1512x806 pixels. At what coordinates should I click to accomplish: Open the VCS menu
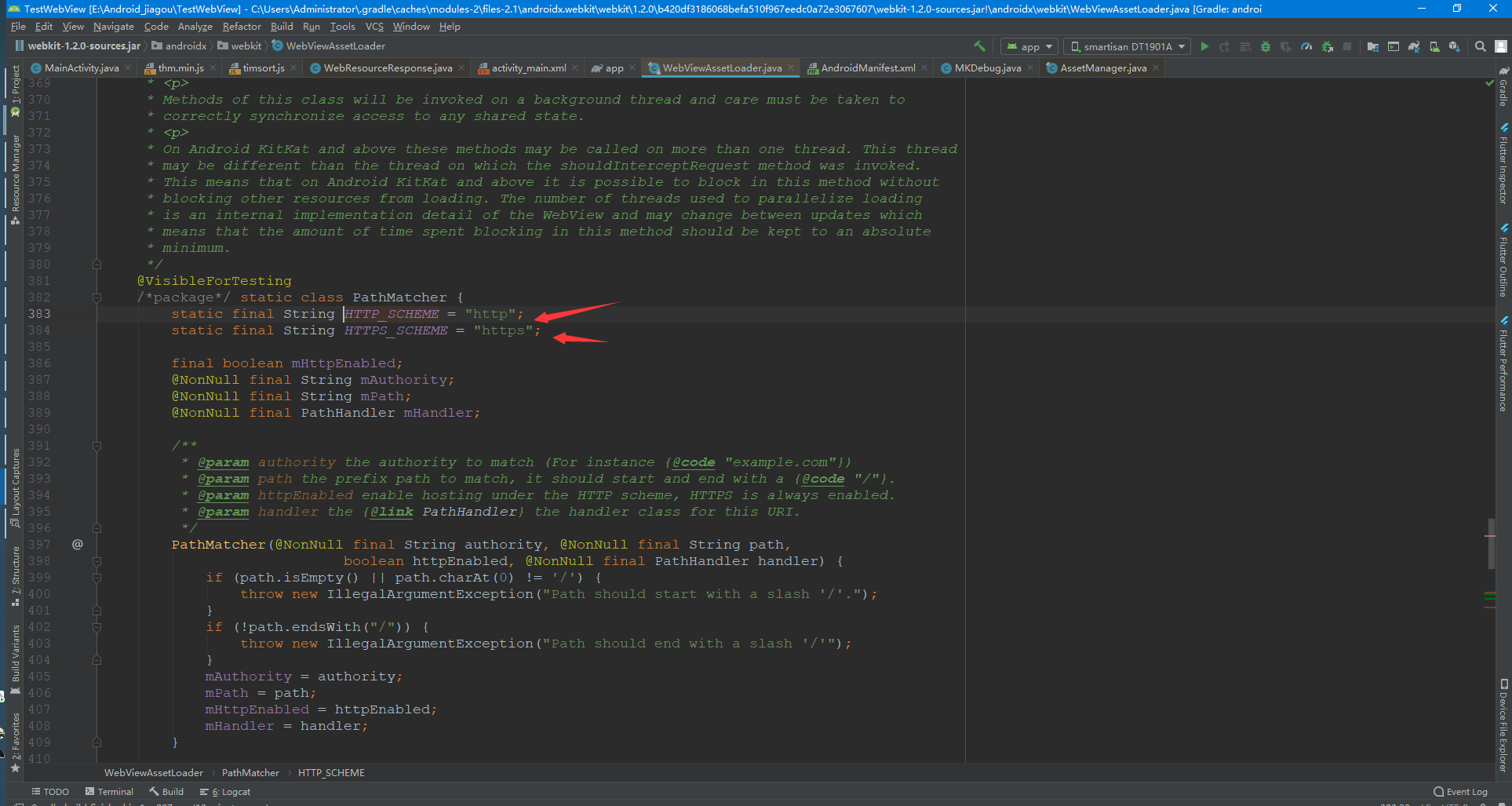tap(374, 26)
